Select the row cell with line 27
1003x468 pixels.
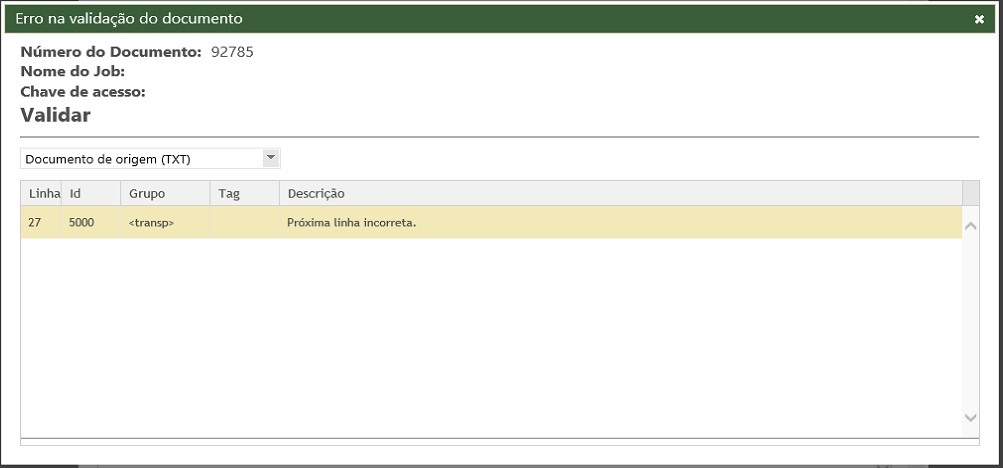pos(35,223)
